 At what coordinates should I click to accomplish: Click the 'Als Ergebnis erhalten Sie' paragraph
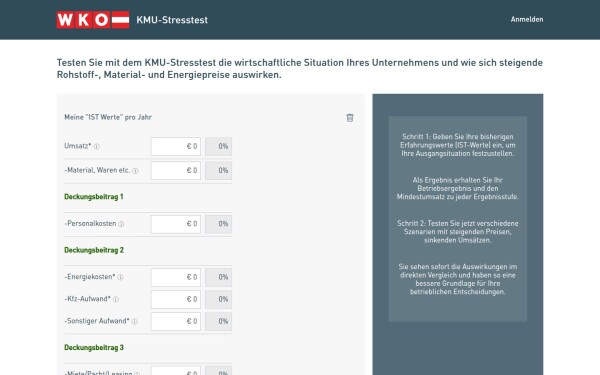point(458,188)
